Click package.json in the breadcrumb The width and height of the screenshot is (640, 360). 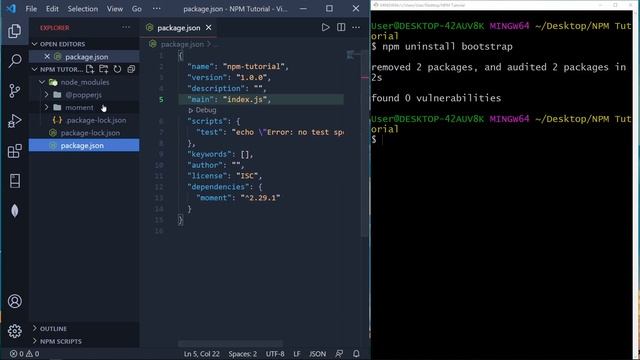[x=182, y=44]
